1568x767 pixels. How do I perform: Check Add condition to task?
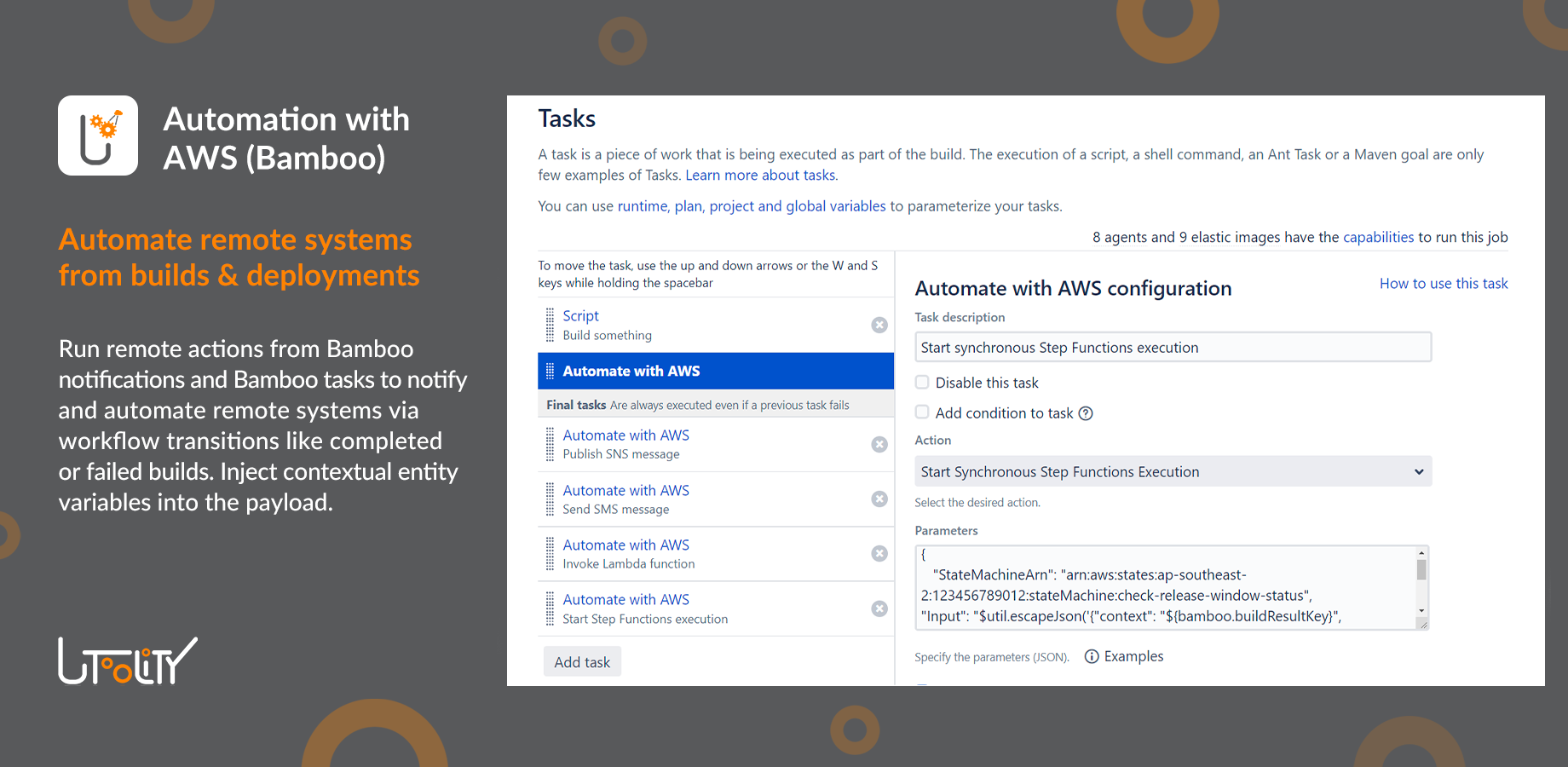click(922, 412)
